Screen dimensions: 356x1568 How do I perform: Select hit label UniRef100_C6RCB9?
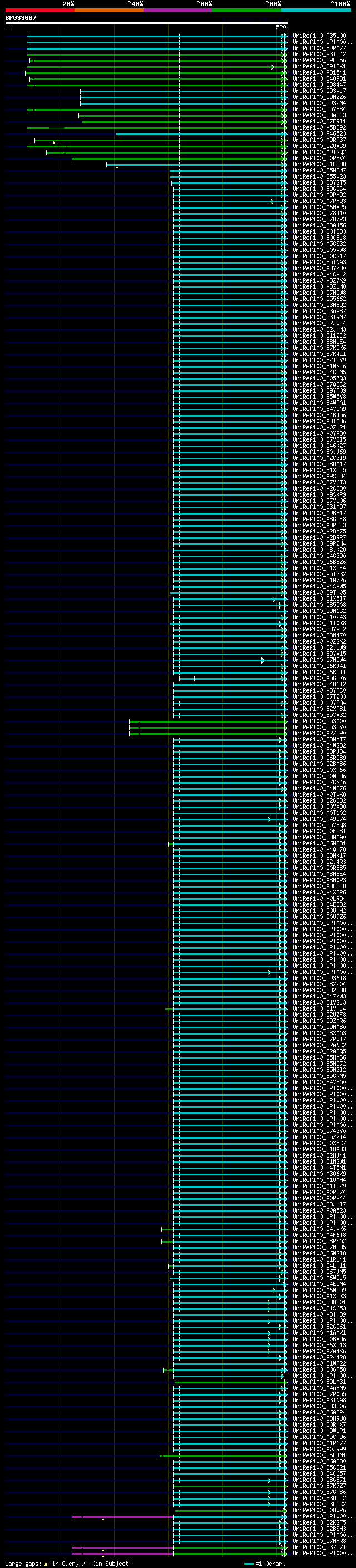[319, 758]
